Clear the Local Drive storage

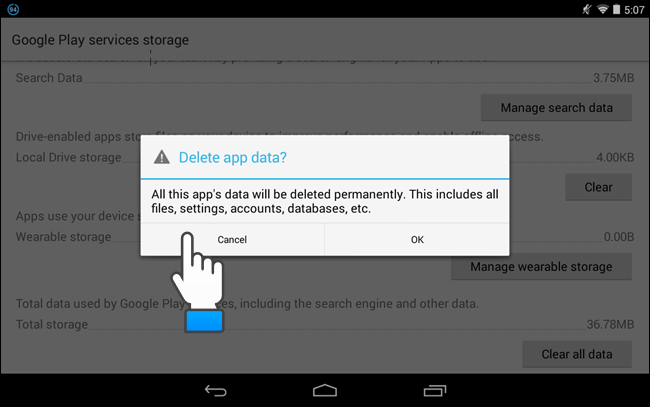pos(598,187)
